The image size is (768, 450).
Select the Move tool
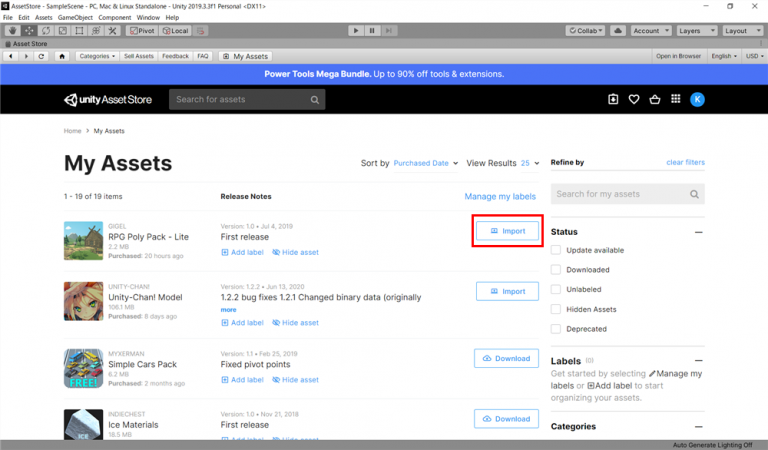[x=29, y=30]
